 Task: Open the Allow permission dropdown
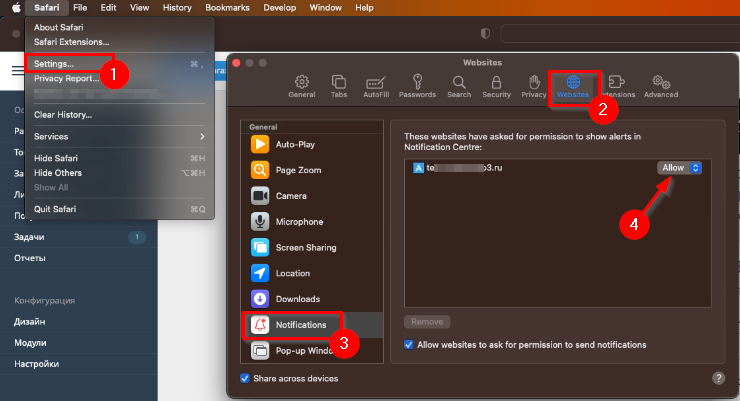click(680, 168)
